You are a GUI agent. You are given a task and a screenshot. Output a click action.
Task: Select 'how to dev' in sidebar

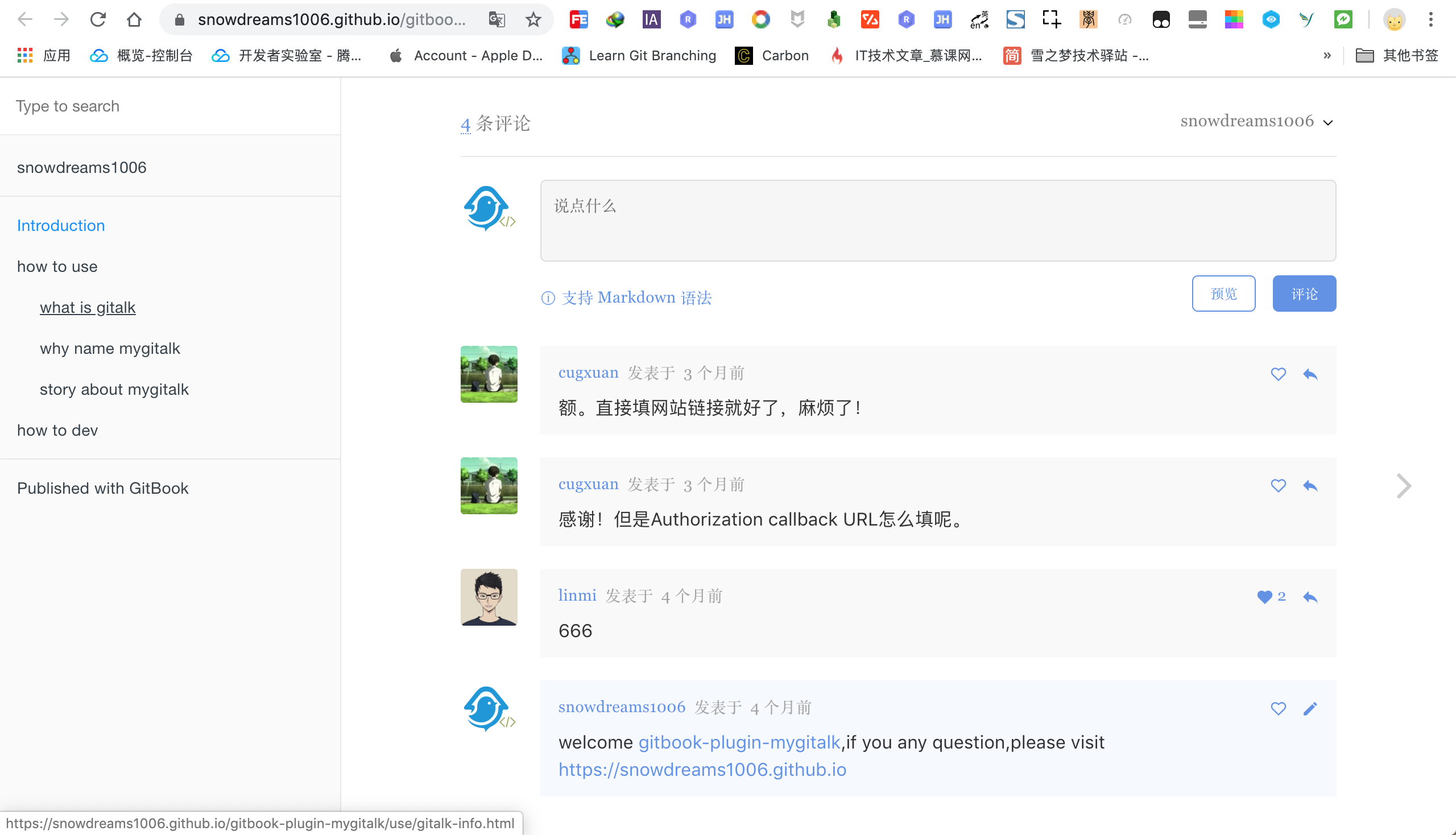click(57, 430)
